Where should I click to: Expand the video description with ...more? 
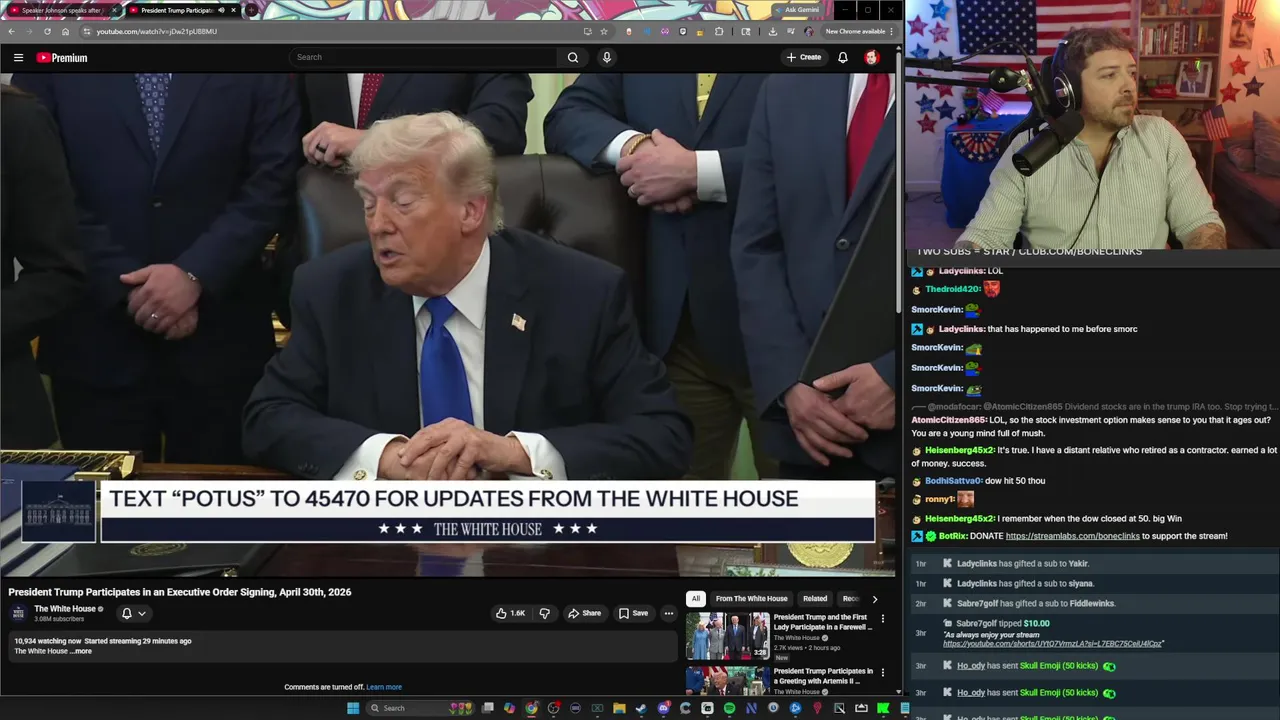81,651
